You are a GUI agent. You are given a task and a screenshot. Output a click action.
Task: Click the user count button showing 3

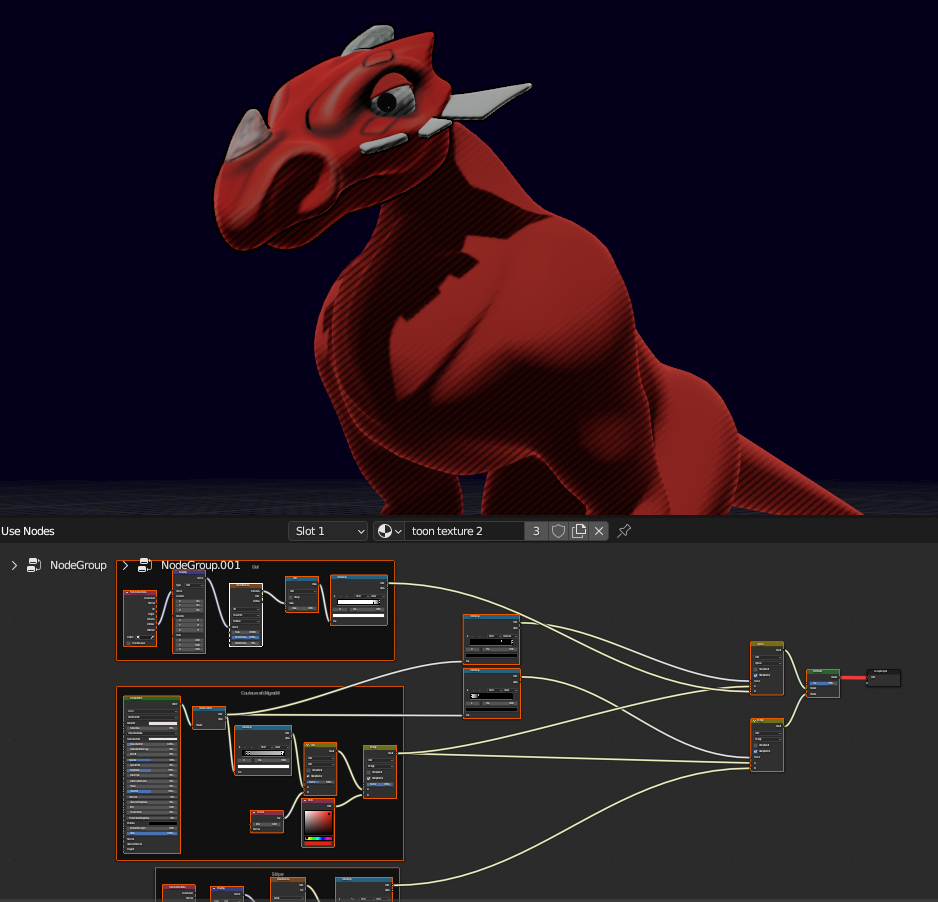(x=536, y=531)
